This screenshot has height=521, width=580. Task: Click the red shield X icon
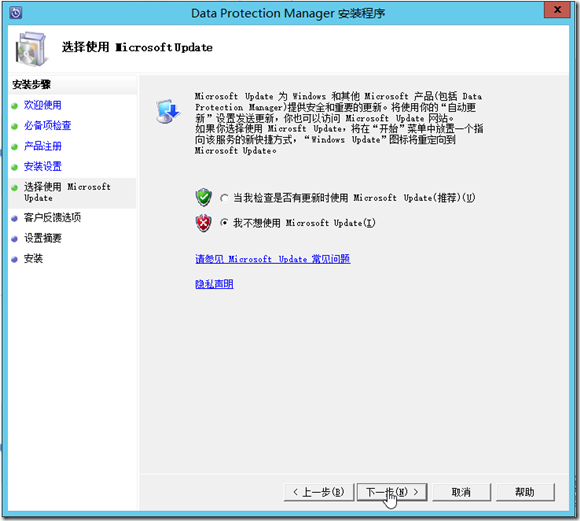coord(203,223)
